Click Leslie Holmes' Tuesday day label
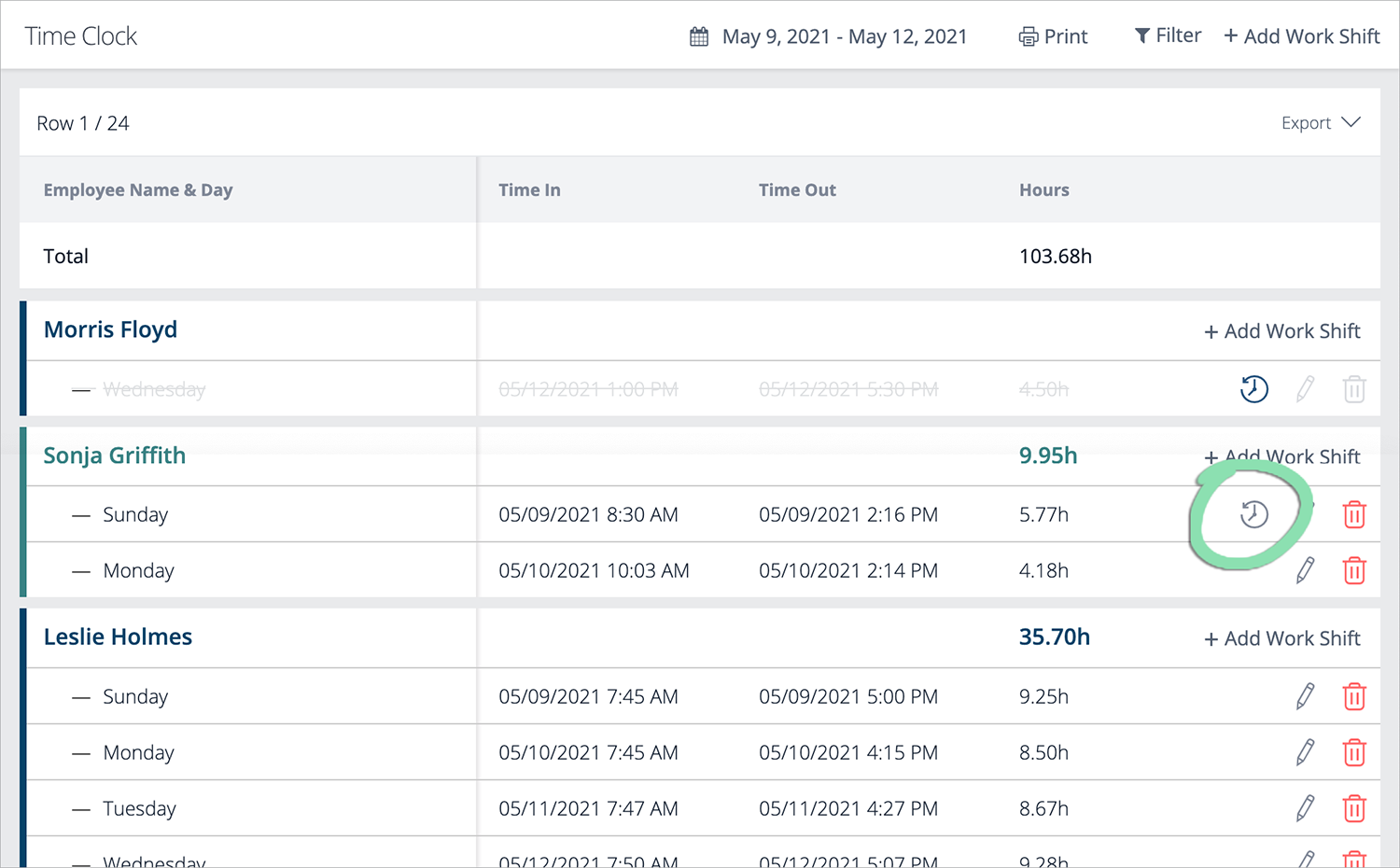The height and width of the screenshot is (868, 1400). [x=139, y=808]
